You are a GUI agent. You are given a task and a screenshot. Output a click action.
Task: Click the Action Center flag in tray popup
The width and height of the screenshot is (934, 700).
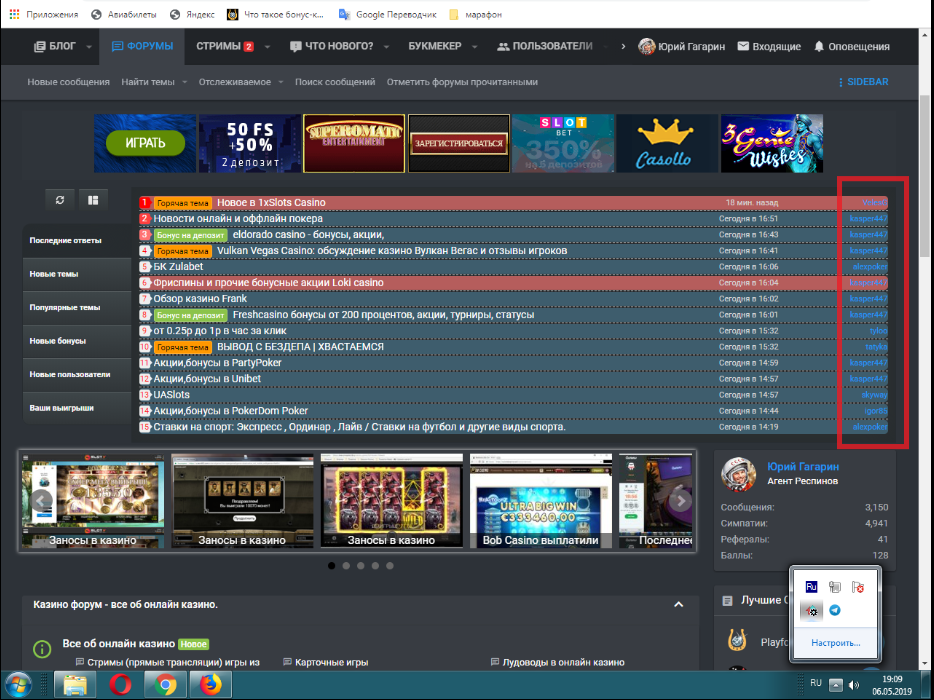tap(858, 587)
